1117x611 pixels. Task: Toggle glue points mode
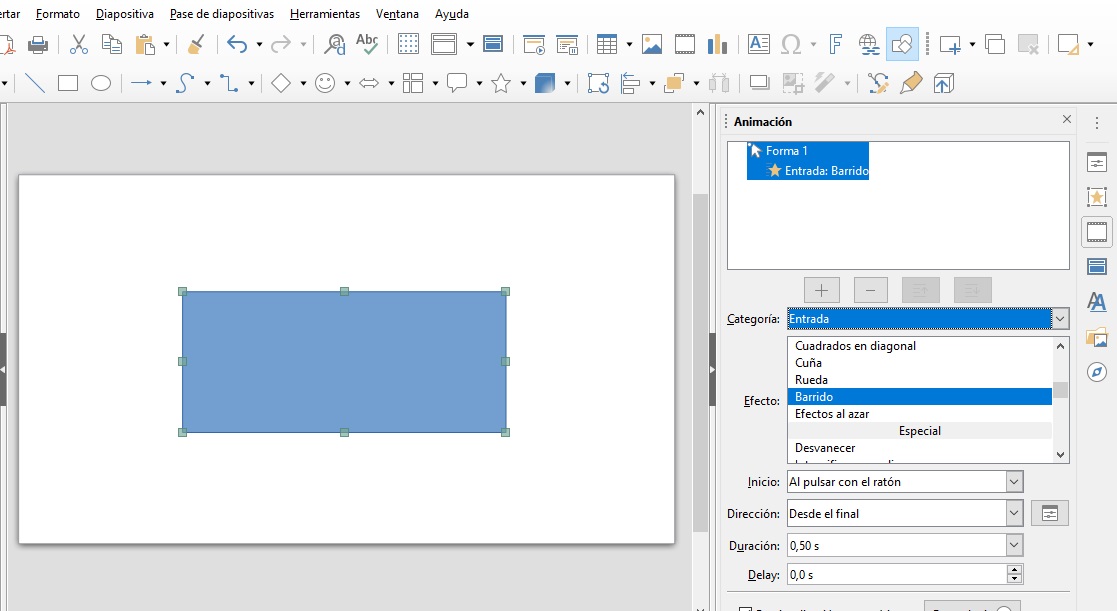[911, 83]
